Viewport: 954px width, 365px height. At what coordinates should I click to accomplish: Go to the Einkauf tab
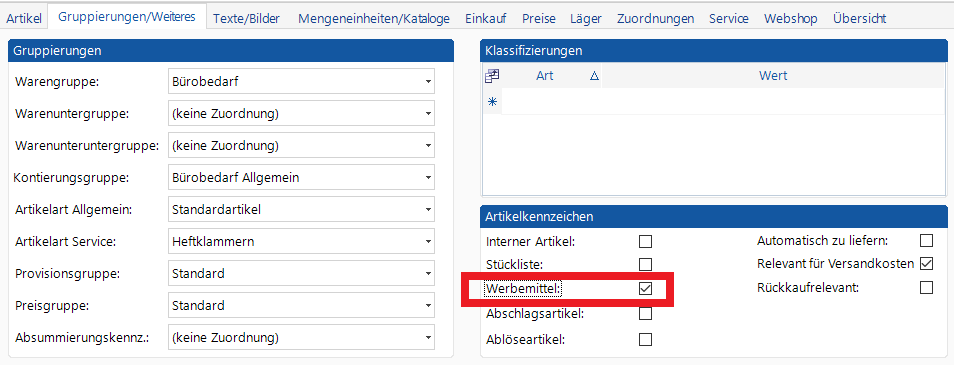486,19
